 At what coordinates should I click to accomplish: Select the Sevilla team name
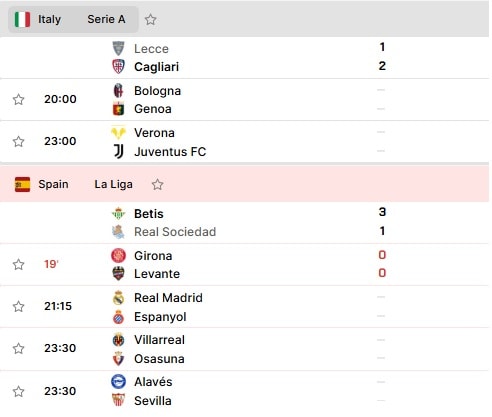[x=153, y=401]
